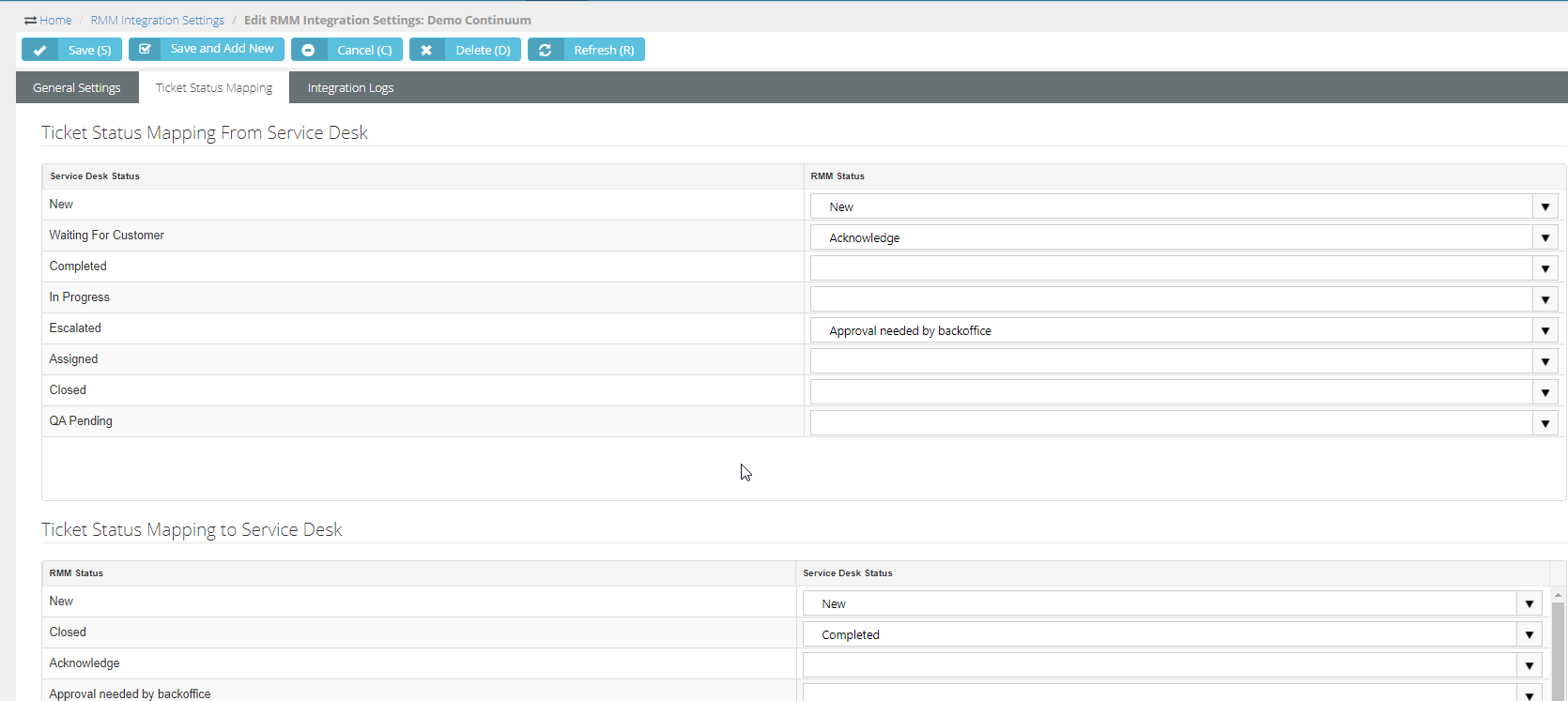Go to the Home breadcrumb link
Viewport: 1568px width, 701px height.
pyautogui.click(x=55, y=20)
